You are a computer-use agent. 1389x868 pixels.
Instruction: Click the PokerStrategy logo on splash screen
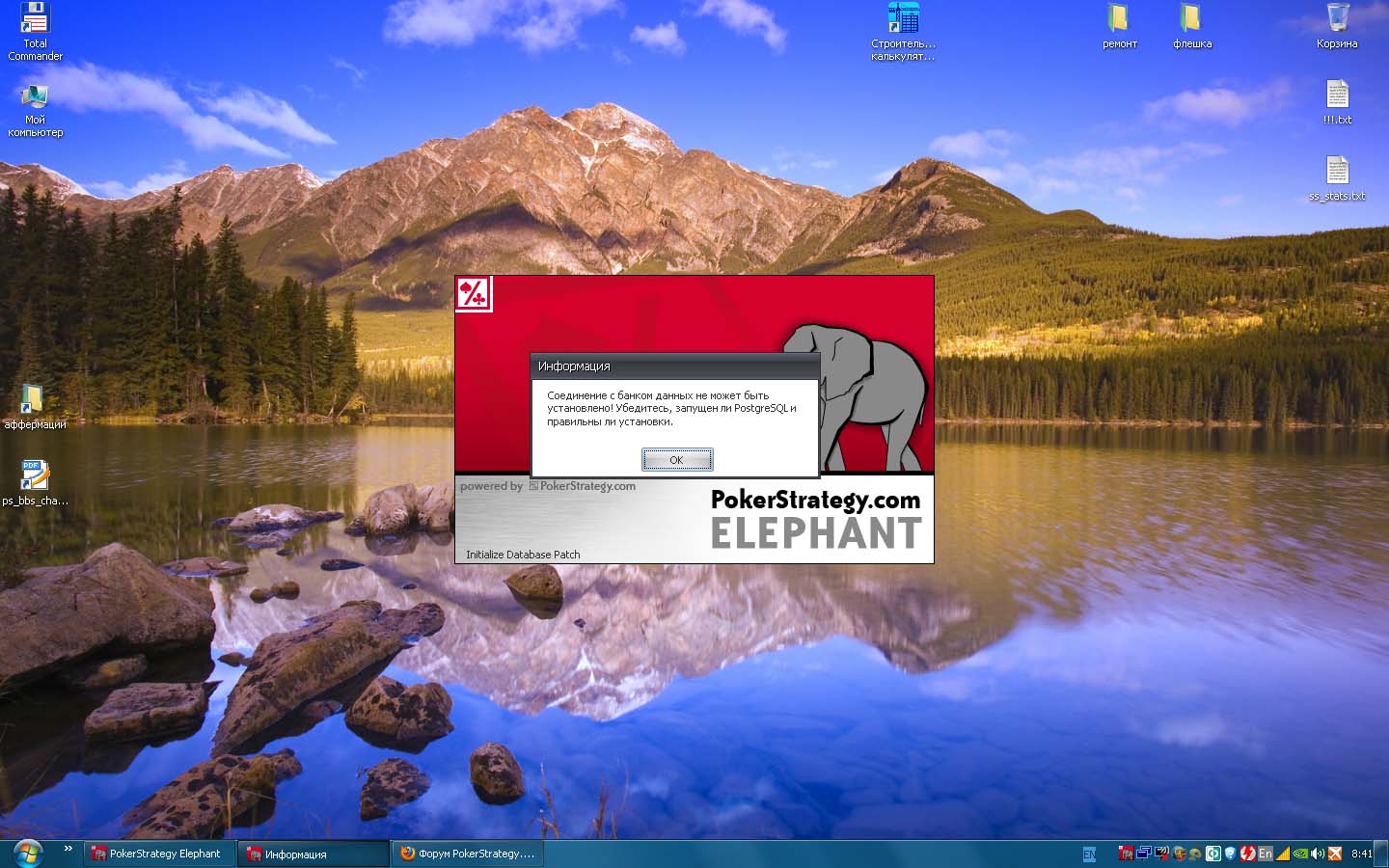point(474,293)
